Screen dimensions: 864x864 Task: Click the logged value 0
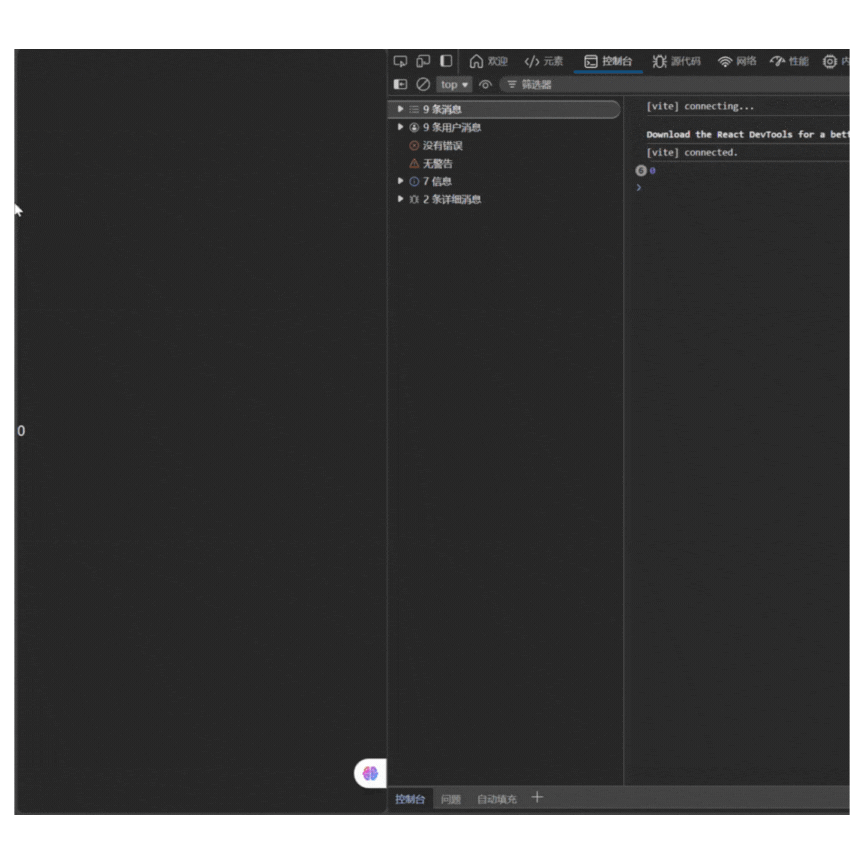coord(652,171)
